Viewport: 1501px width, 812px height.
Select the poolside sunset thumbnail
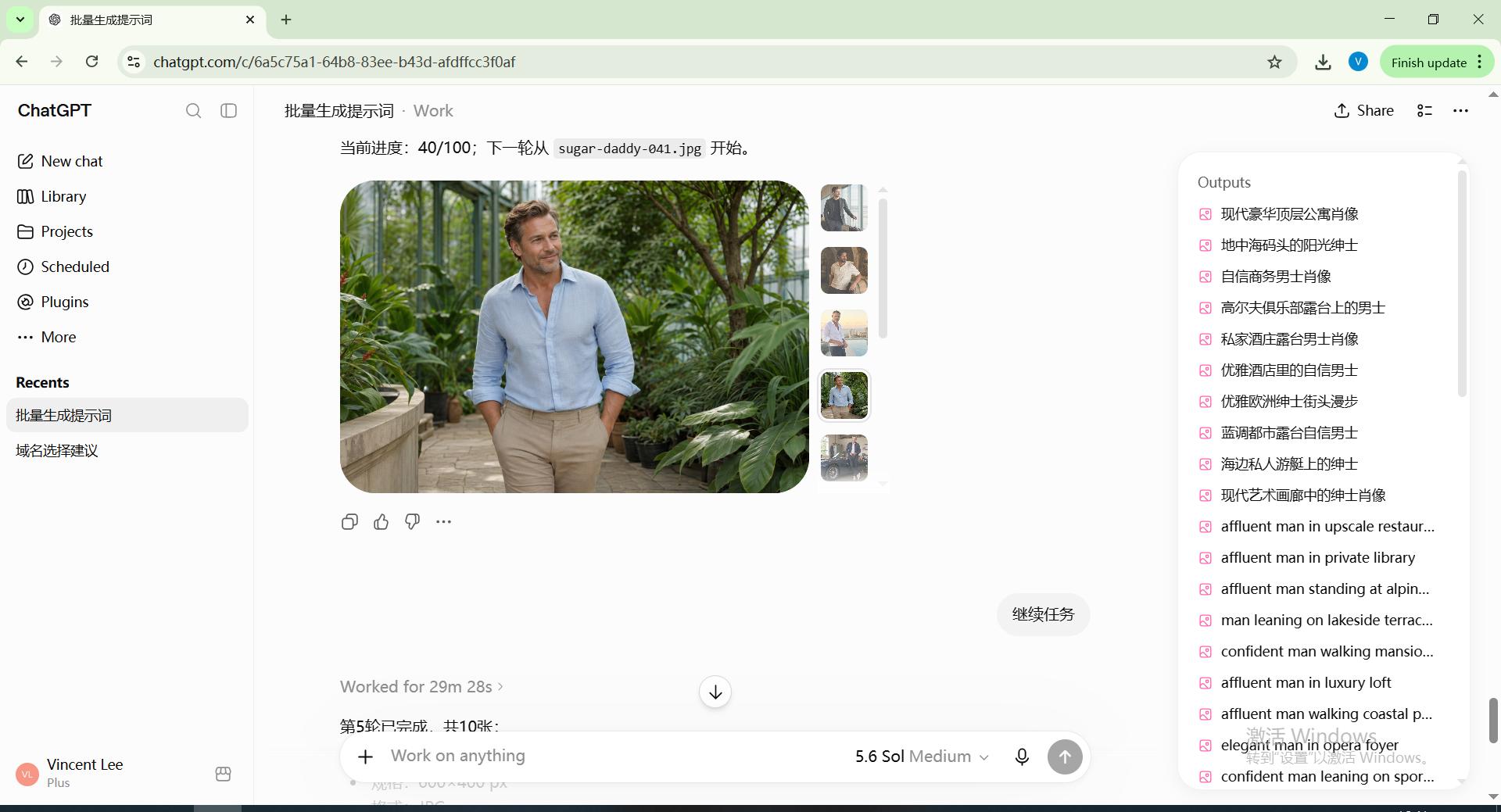click(844, 333)
